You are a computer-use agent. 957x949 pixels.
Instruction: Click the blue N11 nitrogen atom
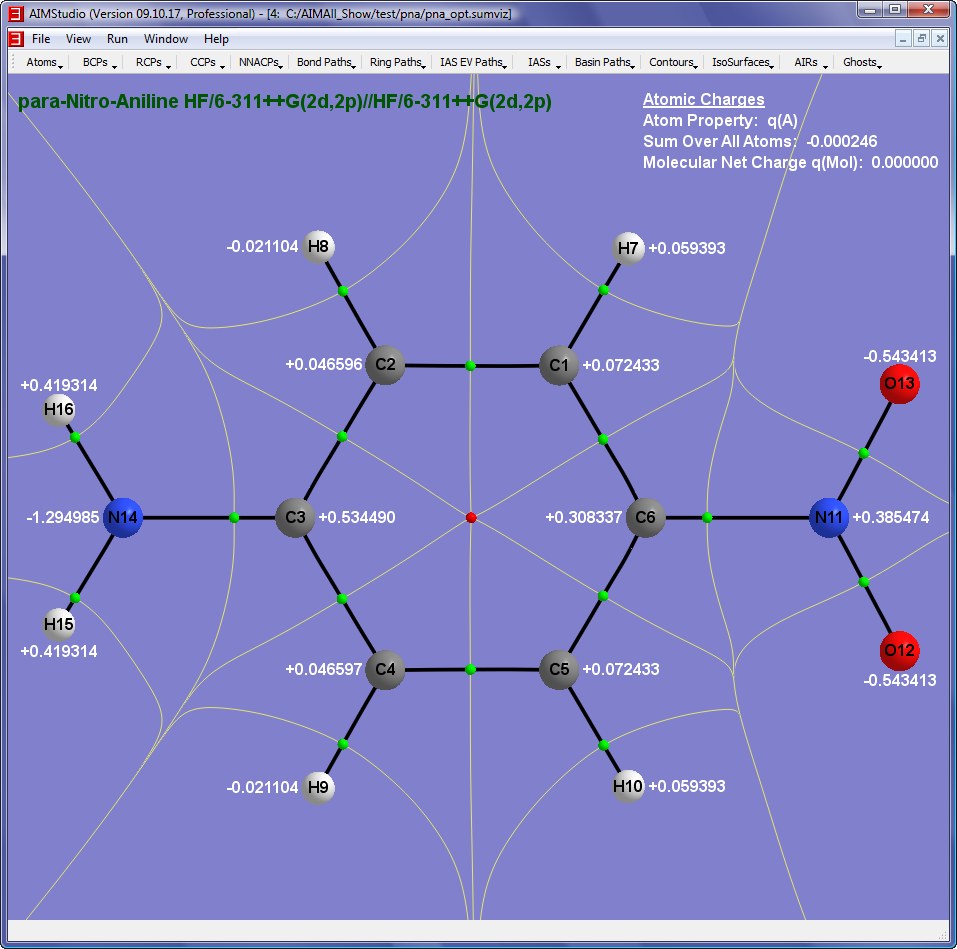[829, 518]
